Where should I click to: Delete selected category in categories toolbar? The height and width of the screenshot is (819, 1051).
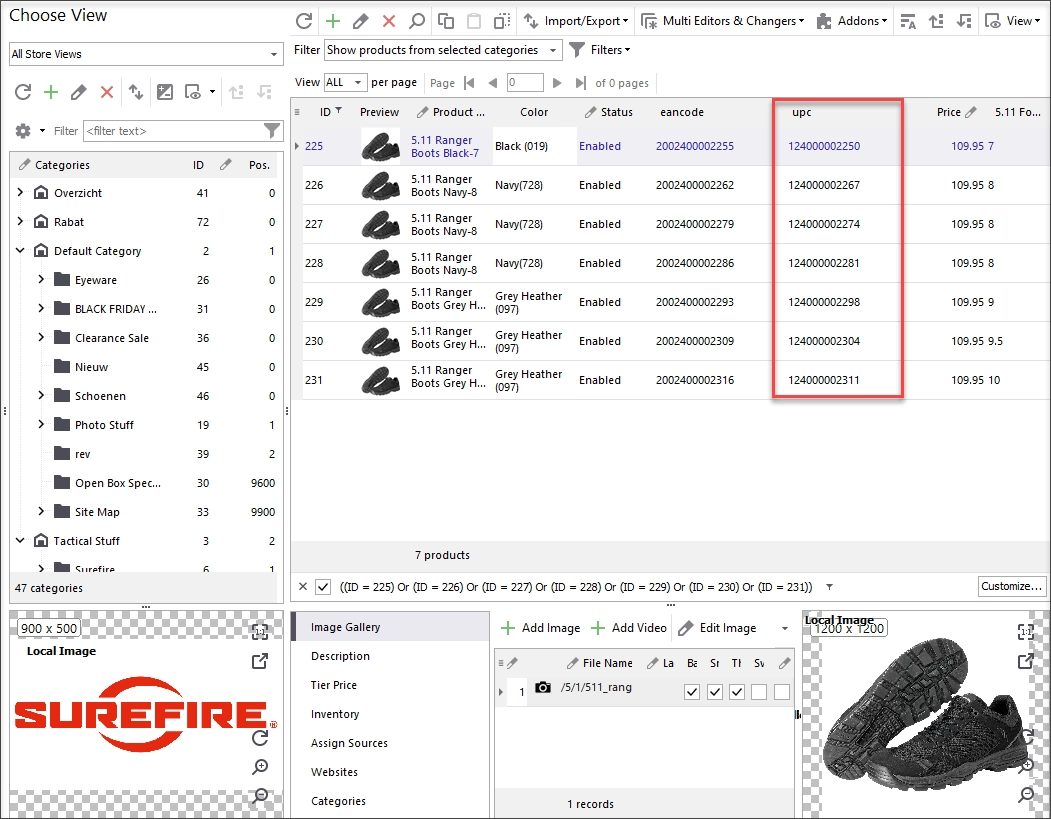point(107,92)
